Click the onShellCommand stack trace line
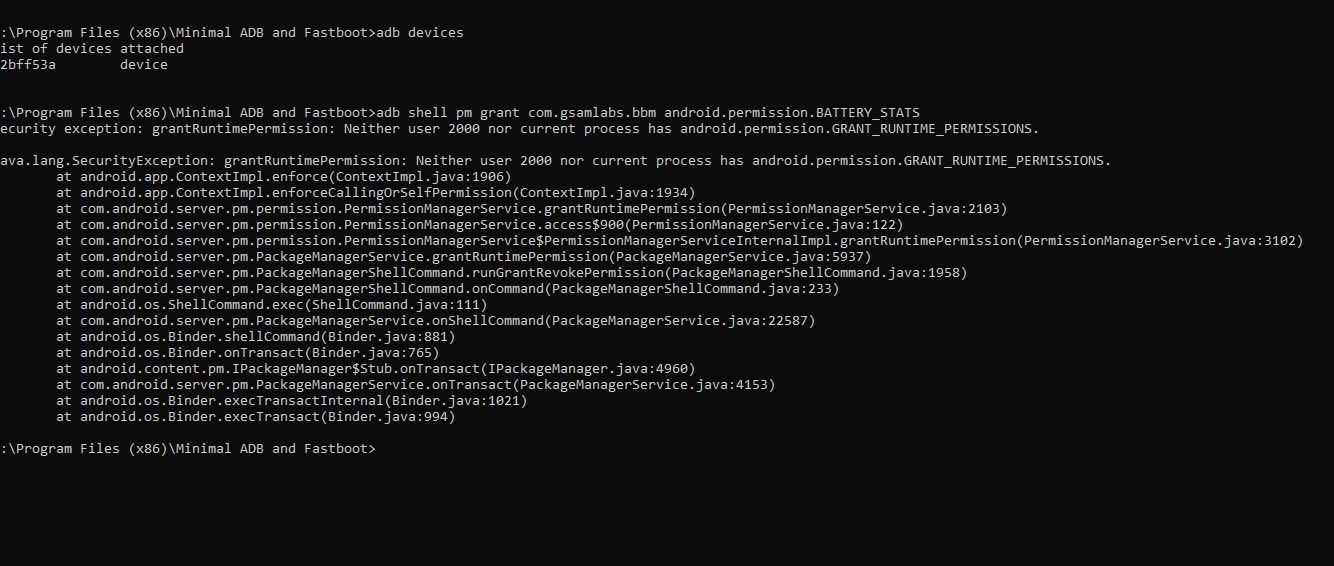This screenshot has width=1334, height=566. pos(436,321)
